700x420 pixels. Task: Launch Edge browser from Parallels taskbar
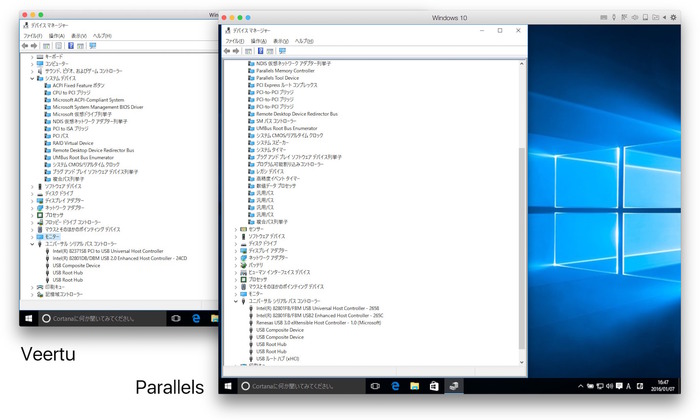pyautogui.click(x=395, y=386)
